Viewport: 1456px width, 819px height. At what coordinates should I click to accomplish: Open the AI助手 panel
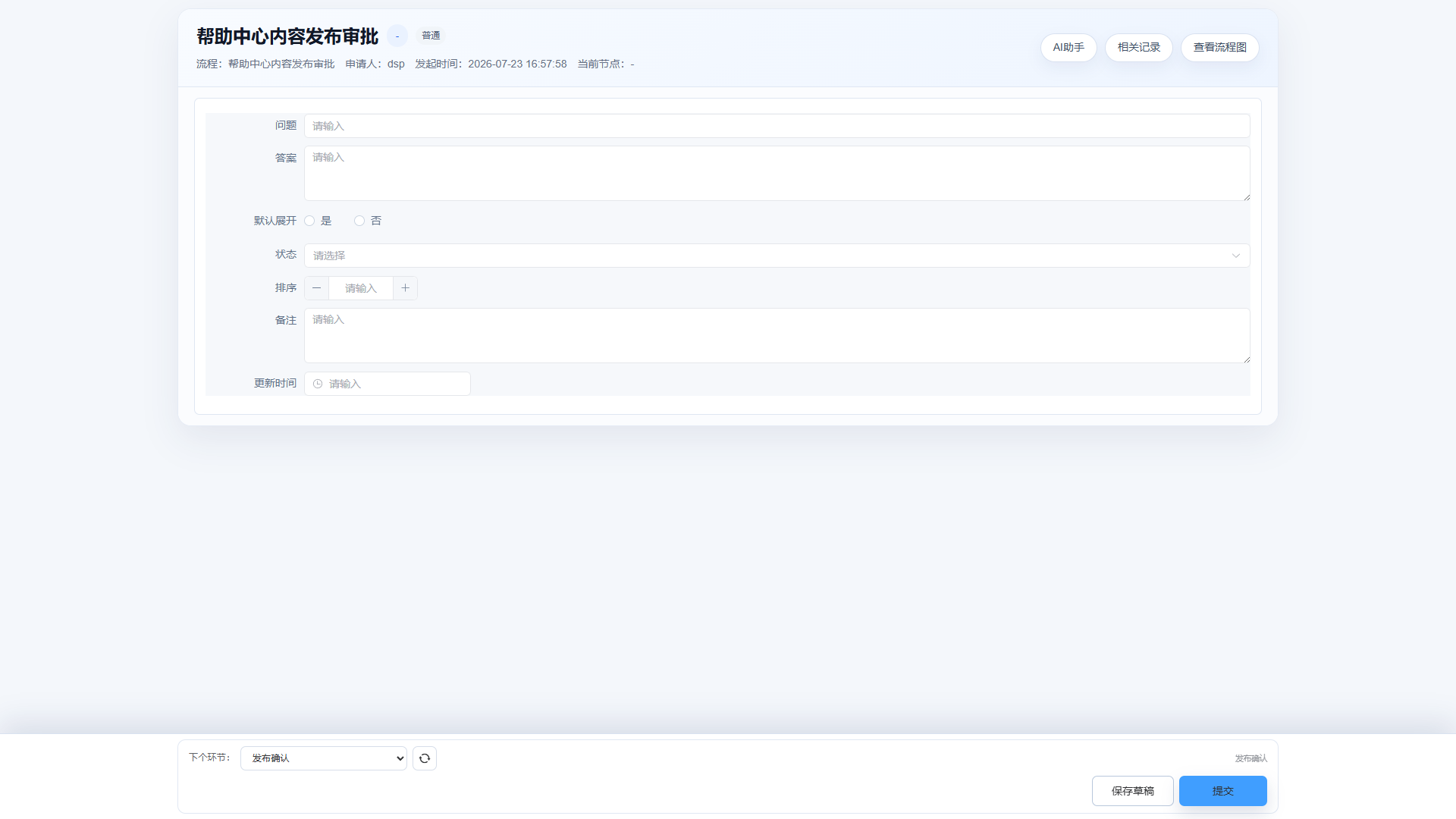(x=1068, y=48)
